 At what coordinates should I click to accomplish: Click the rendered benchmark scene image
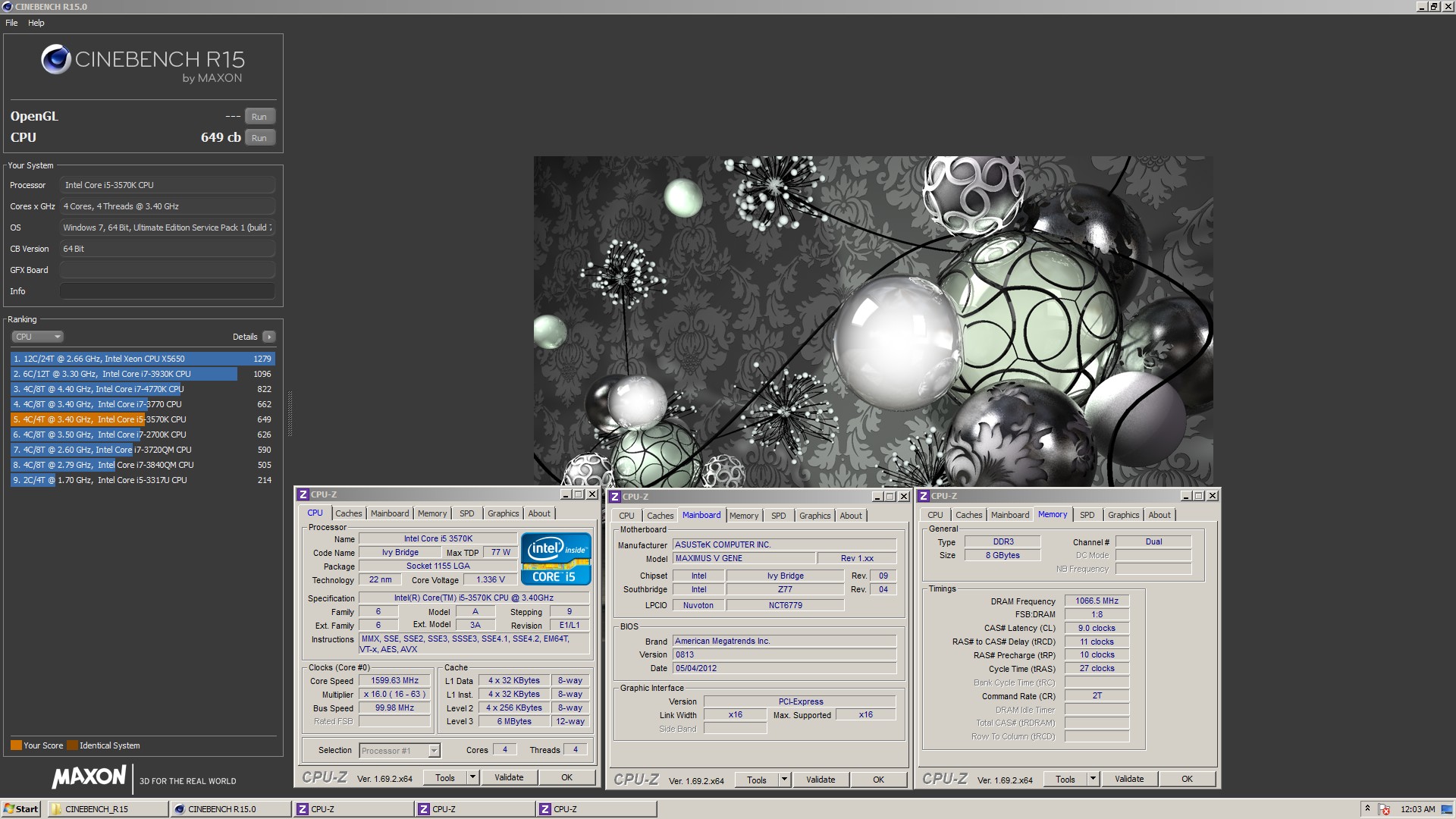873,321
